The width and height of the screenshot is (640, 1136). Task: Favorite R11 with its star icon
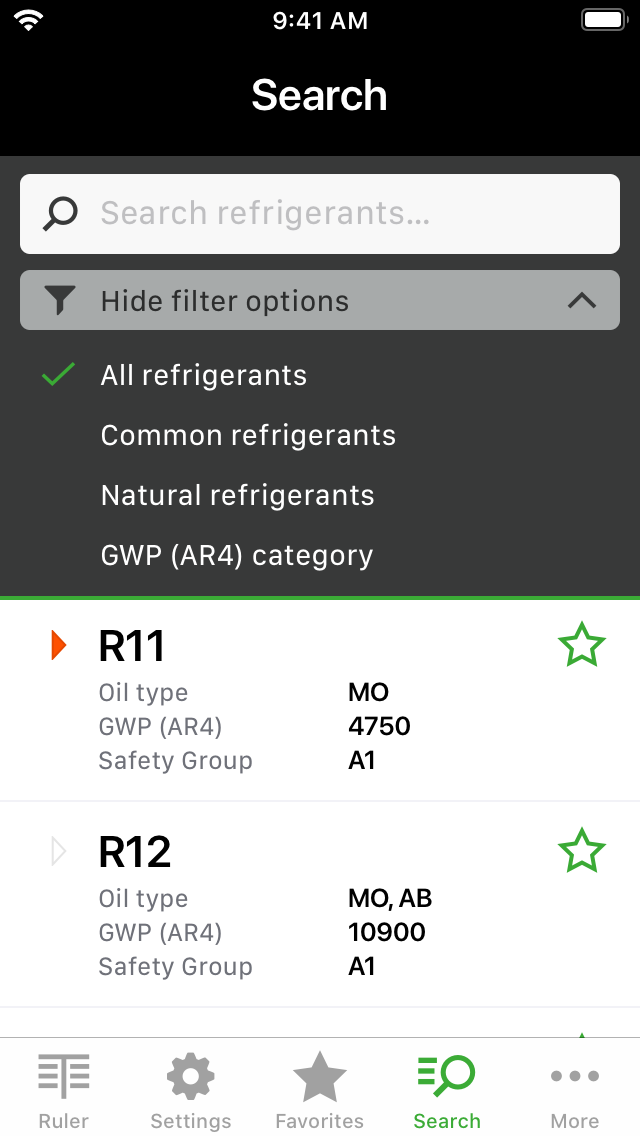coord(581,645)
